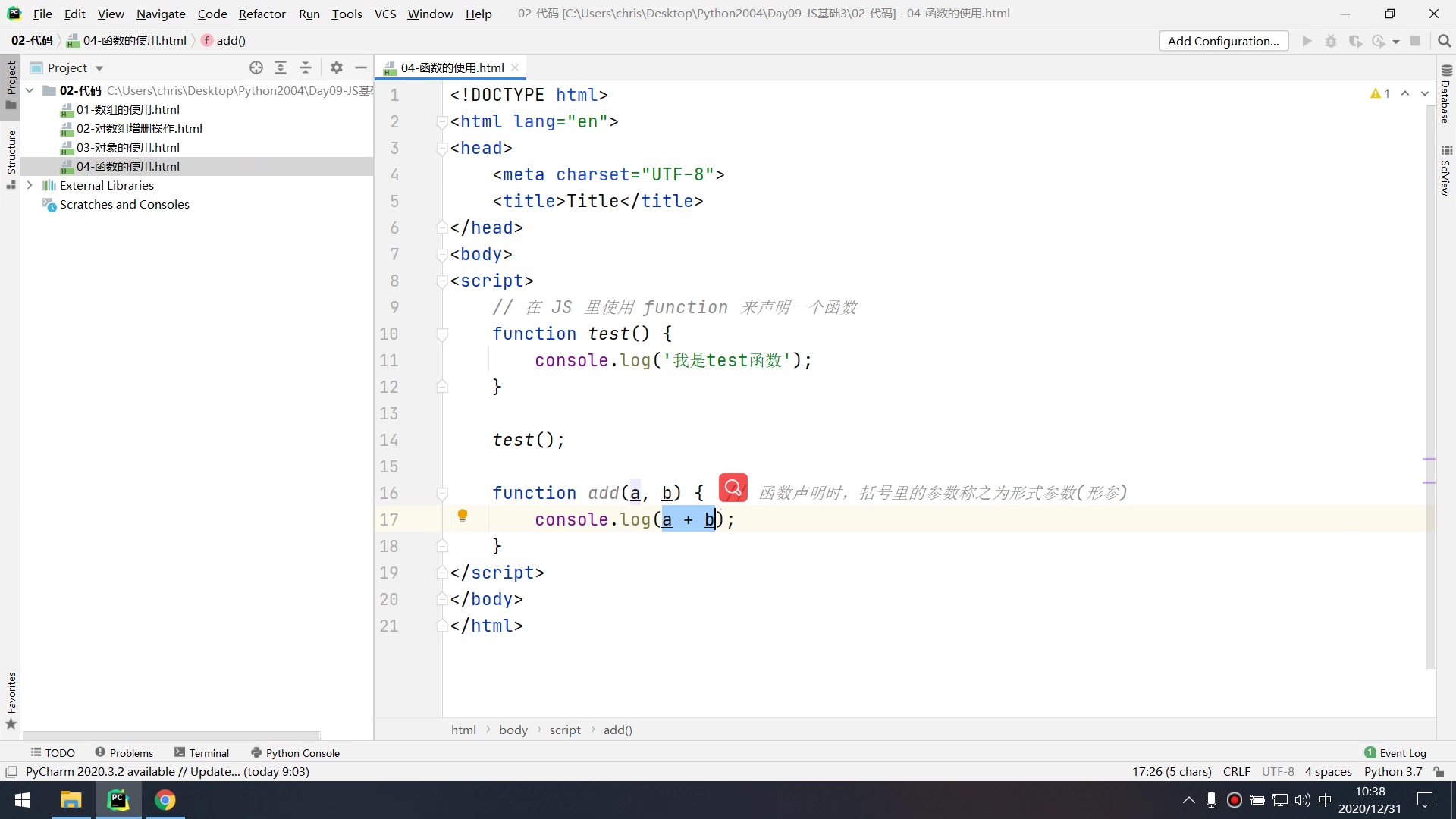Toggle tool window quick access in status bar corner
The width and height of the screenshot is (1456, 819).
tap(11, 771)
